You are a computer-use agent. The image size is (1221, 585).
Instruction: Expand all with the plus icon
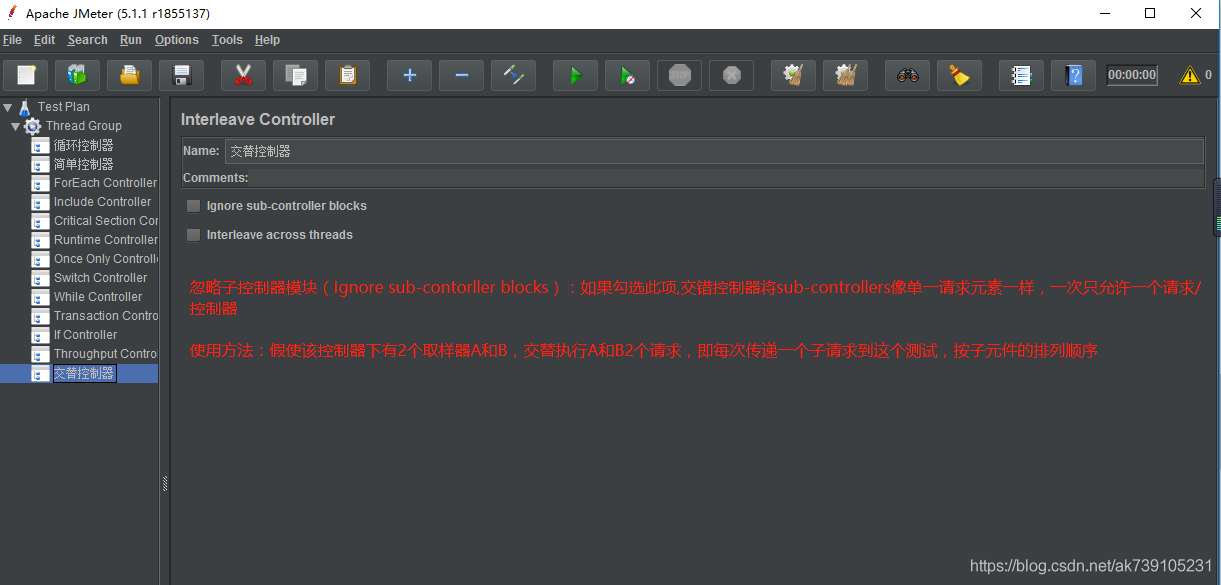coord(409,75)
